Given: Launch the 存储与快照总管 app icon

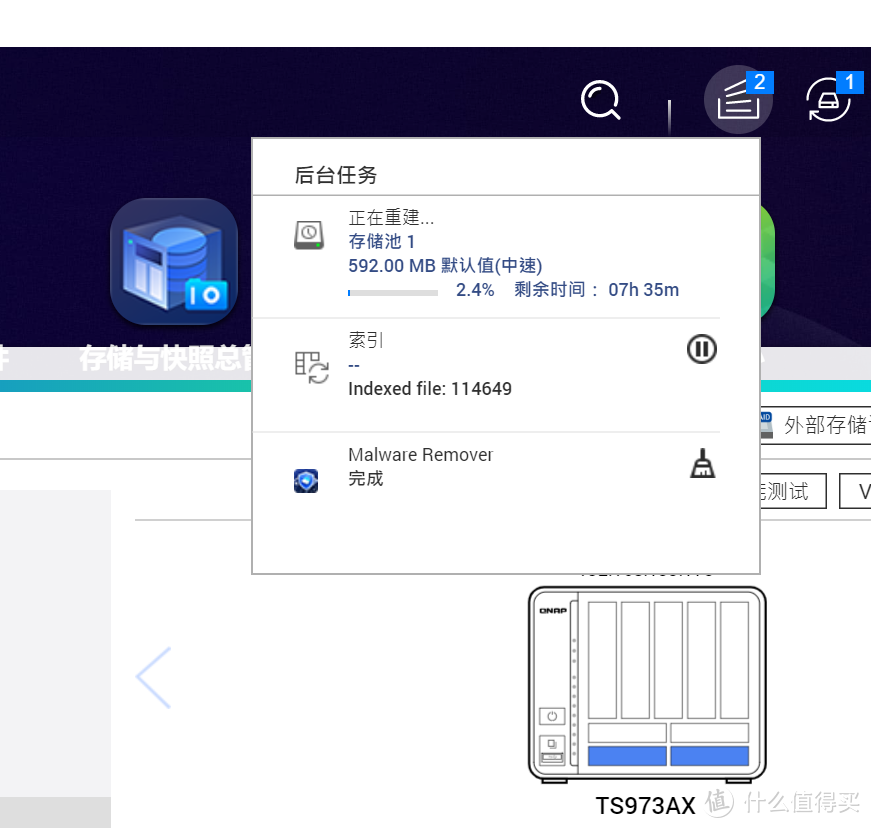Looking at the screenshot, I should click(x=173, y=262).
